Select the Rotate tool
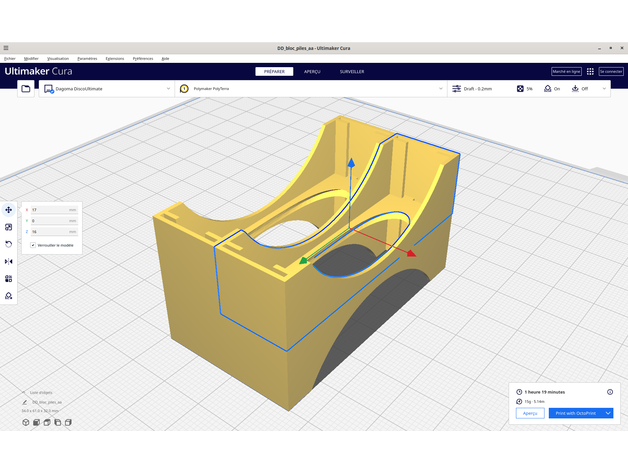This screenshot has height=472, width=628. click(x=9, y=244)
